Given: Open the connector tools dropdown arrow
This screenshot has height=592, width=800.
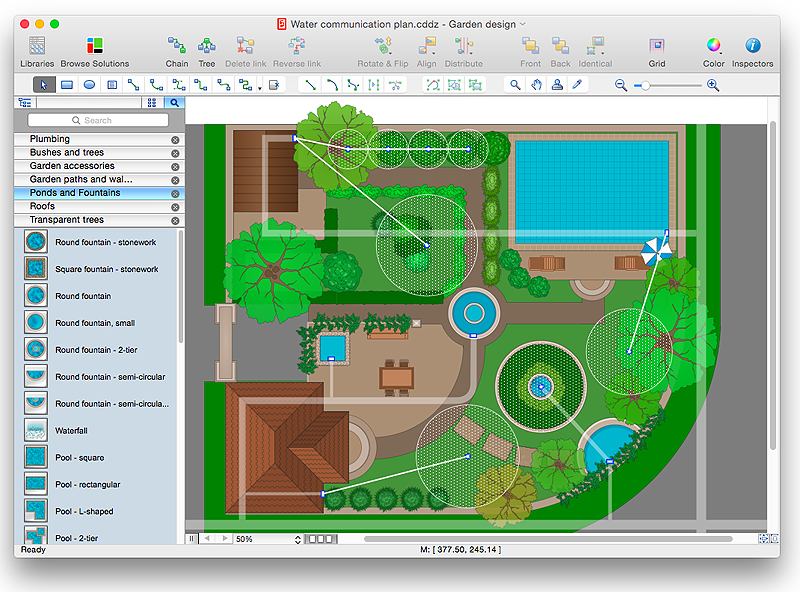Looking at the screenshot, I should (x=260, y=88).
